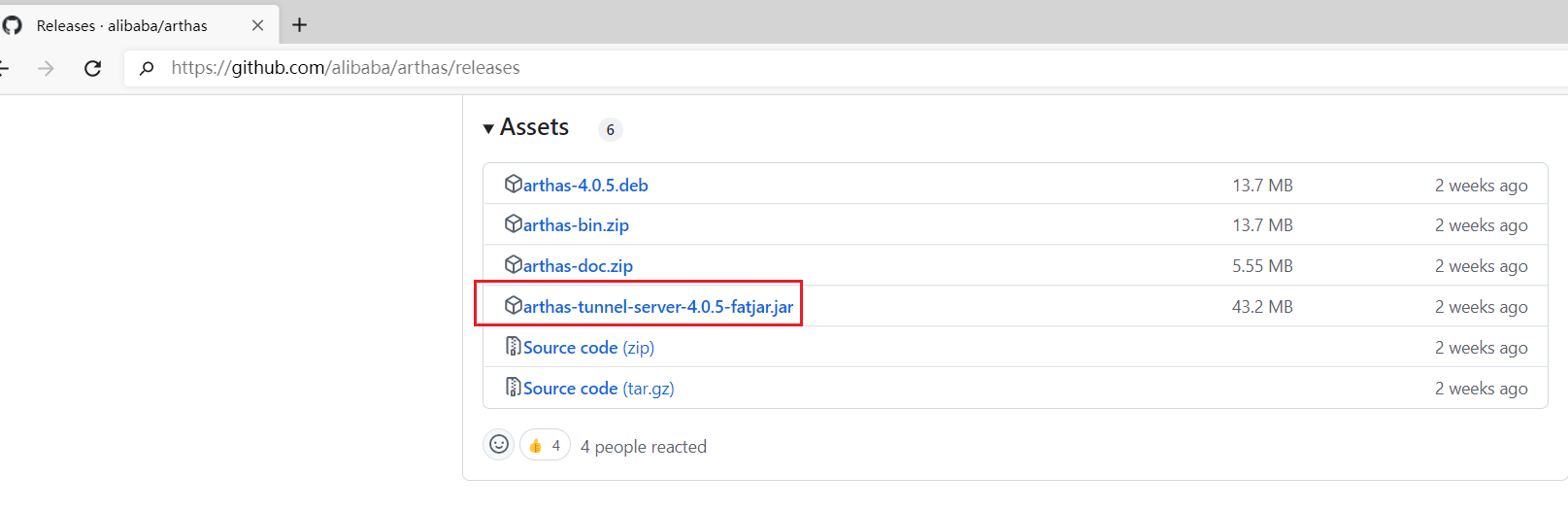Download Source code (tar.gz)
Viewport: 1568px width, 510px height.
(x=599, y=389)
